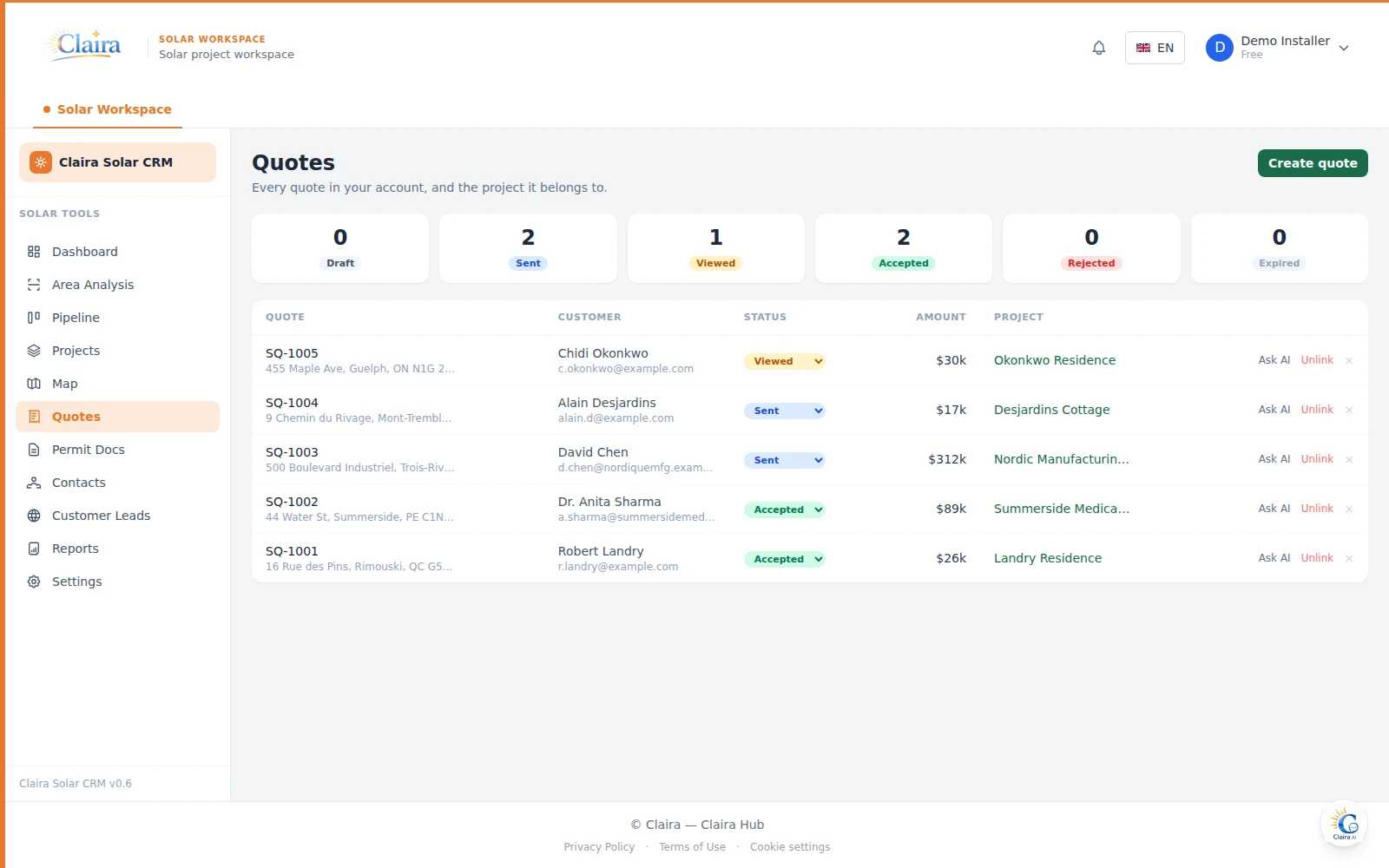Click the Permit Docs file icon
This screenshot has width=1389, height=868.
(x=34, y=450)
